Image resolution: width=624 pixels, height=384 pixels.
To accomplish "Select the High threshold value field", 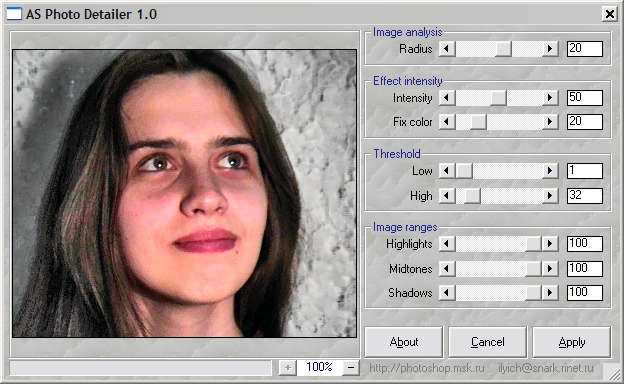I will 585,196.
